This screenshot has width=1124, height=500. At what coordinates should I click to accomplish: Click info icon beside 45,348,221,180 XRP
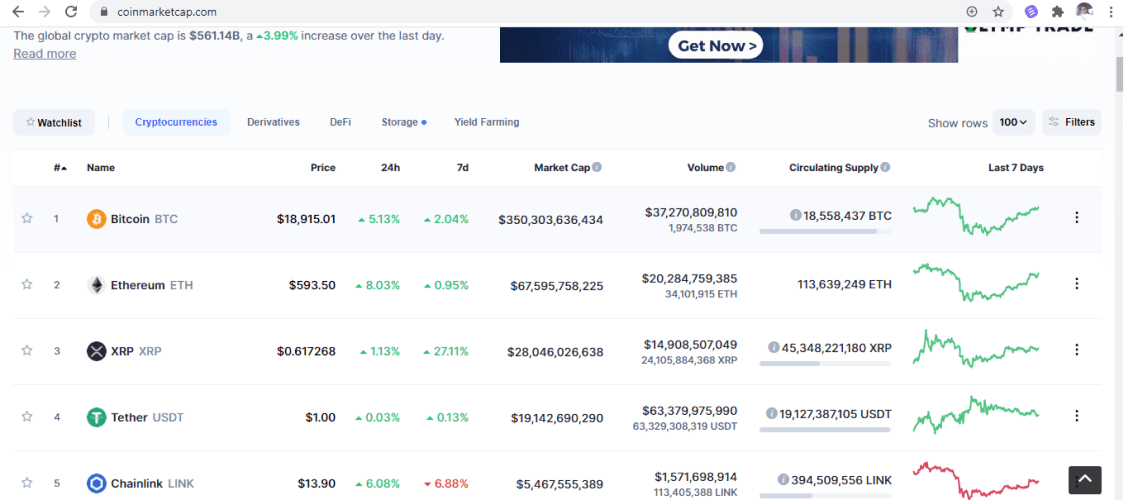[x=773, y=347]
